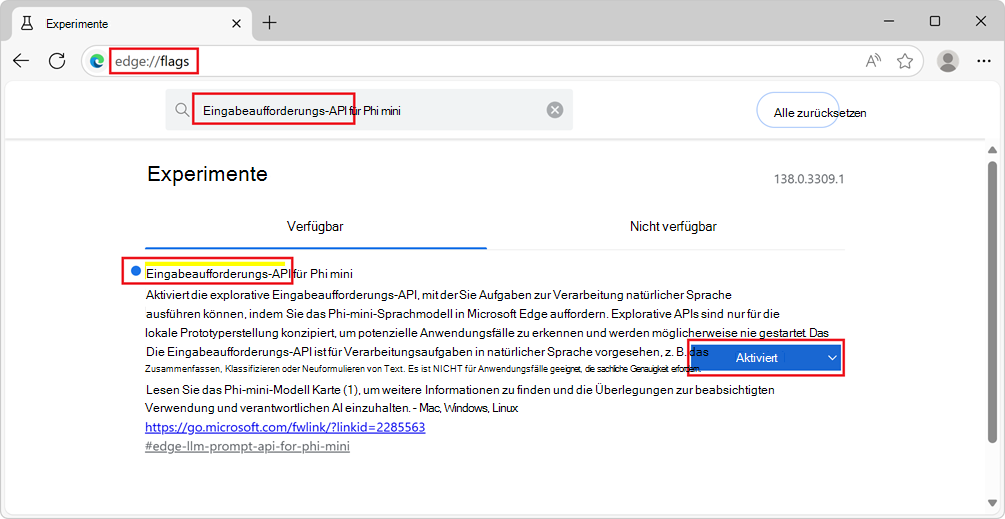Open a new tab with the plus icon

pos(270,23)
